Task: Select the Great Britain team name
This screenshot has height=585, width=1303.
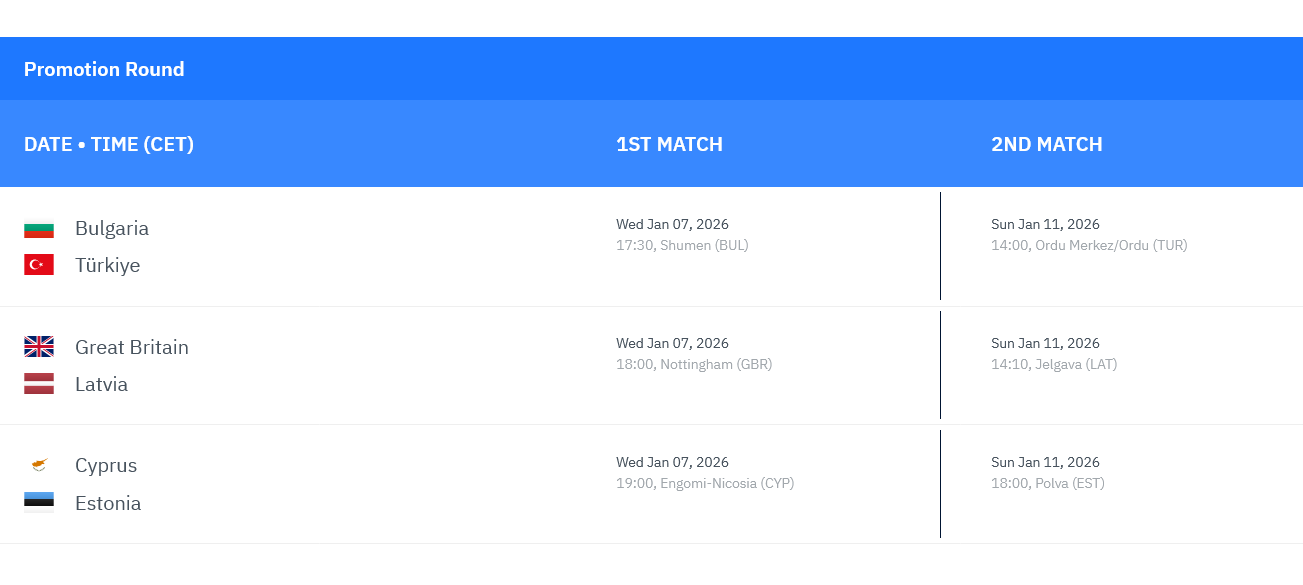Action: 131,347
